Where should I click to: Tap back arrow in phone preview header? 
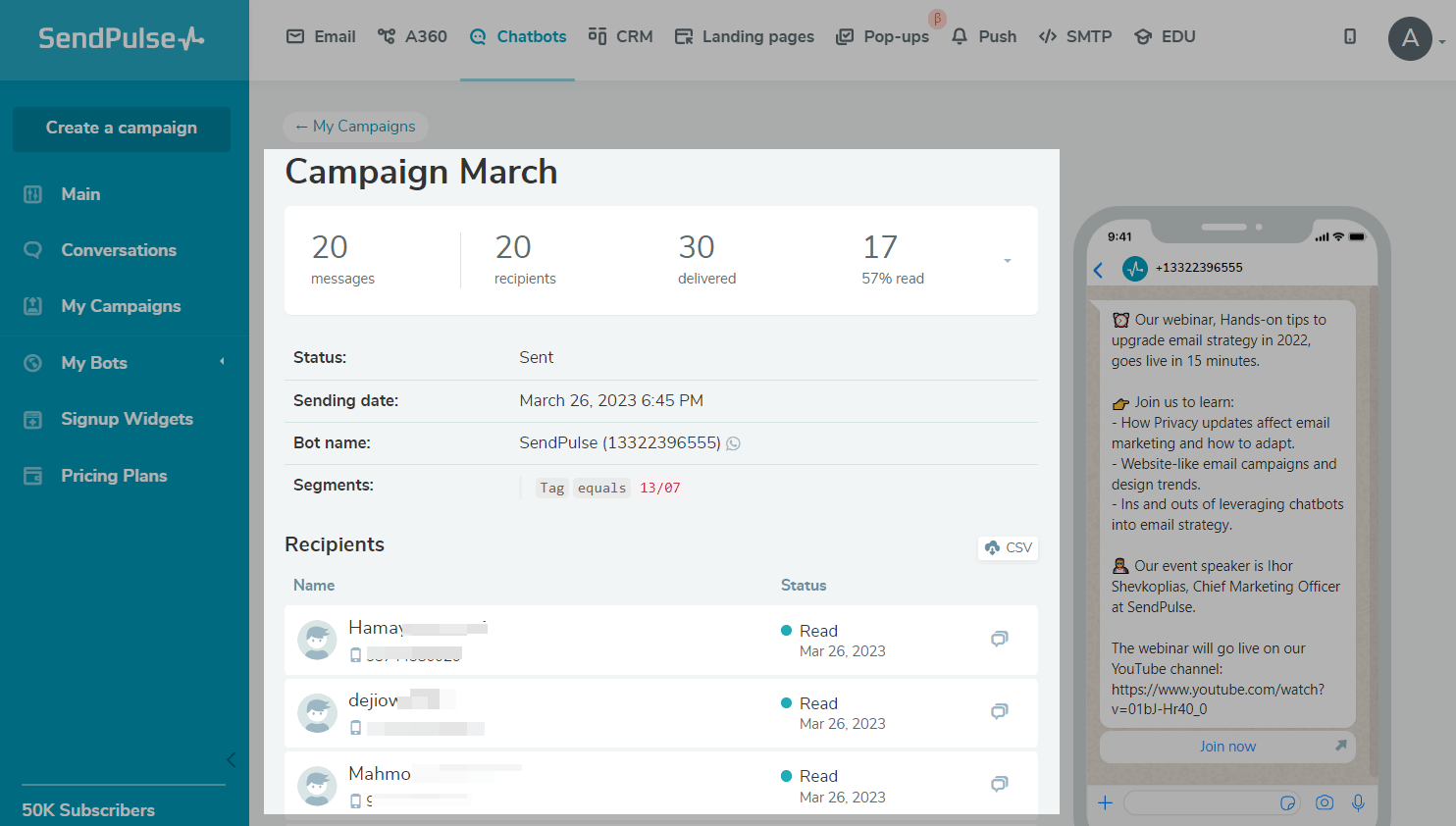(x=1099, y=270)
